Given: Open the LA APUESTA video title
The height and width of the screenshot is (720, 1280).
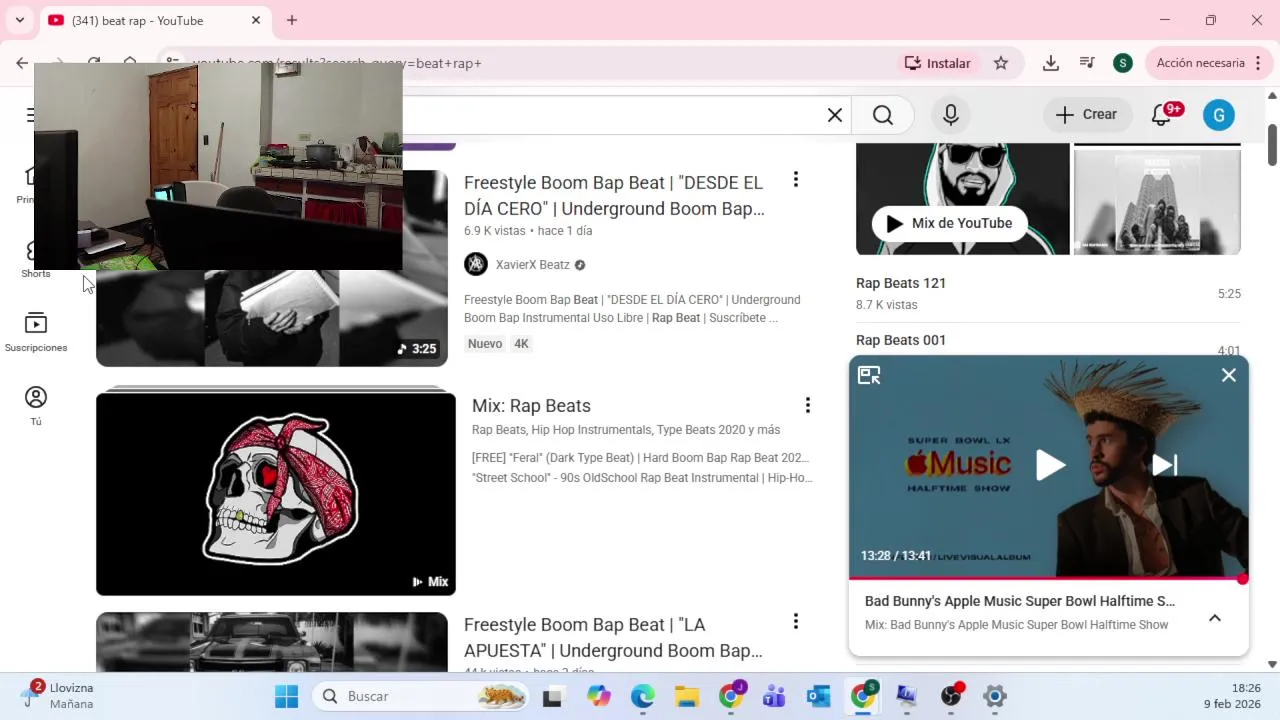Looking at the screenshot, I should 613,638.
